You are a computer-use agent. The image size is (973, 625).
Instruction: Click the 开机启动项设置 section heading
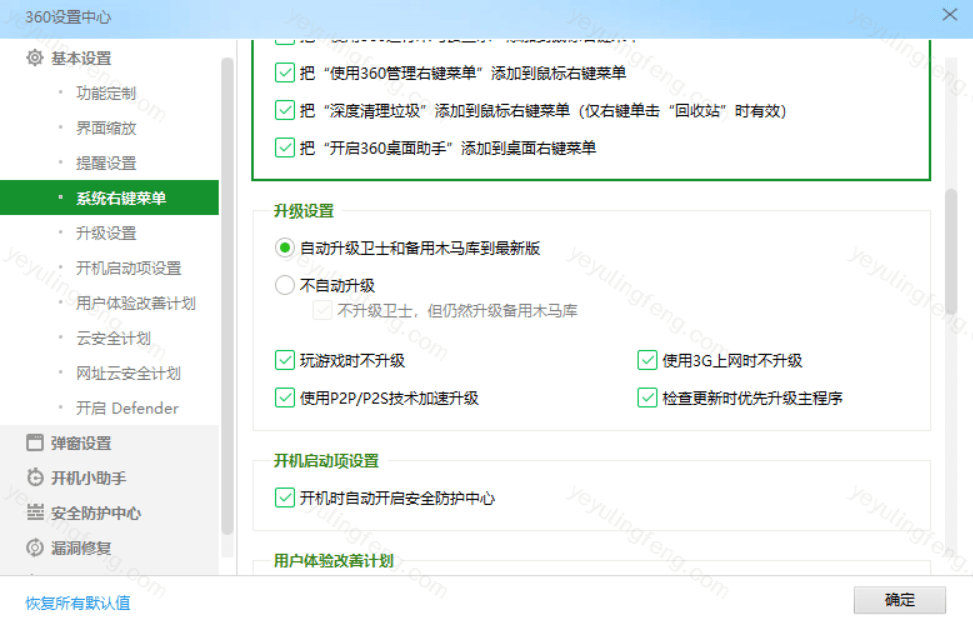click(x=326, y=461)
